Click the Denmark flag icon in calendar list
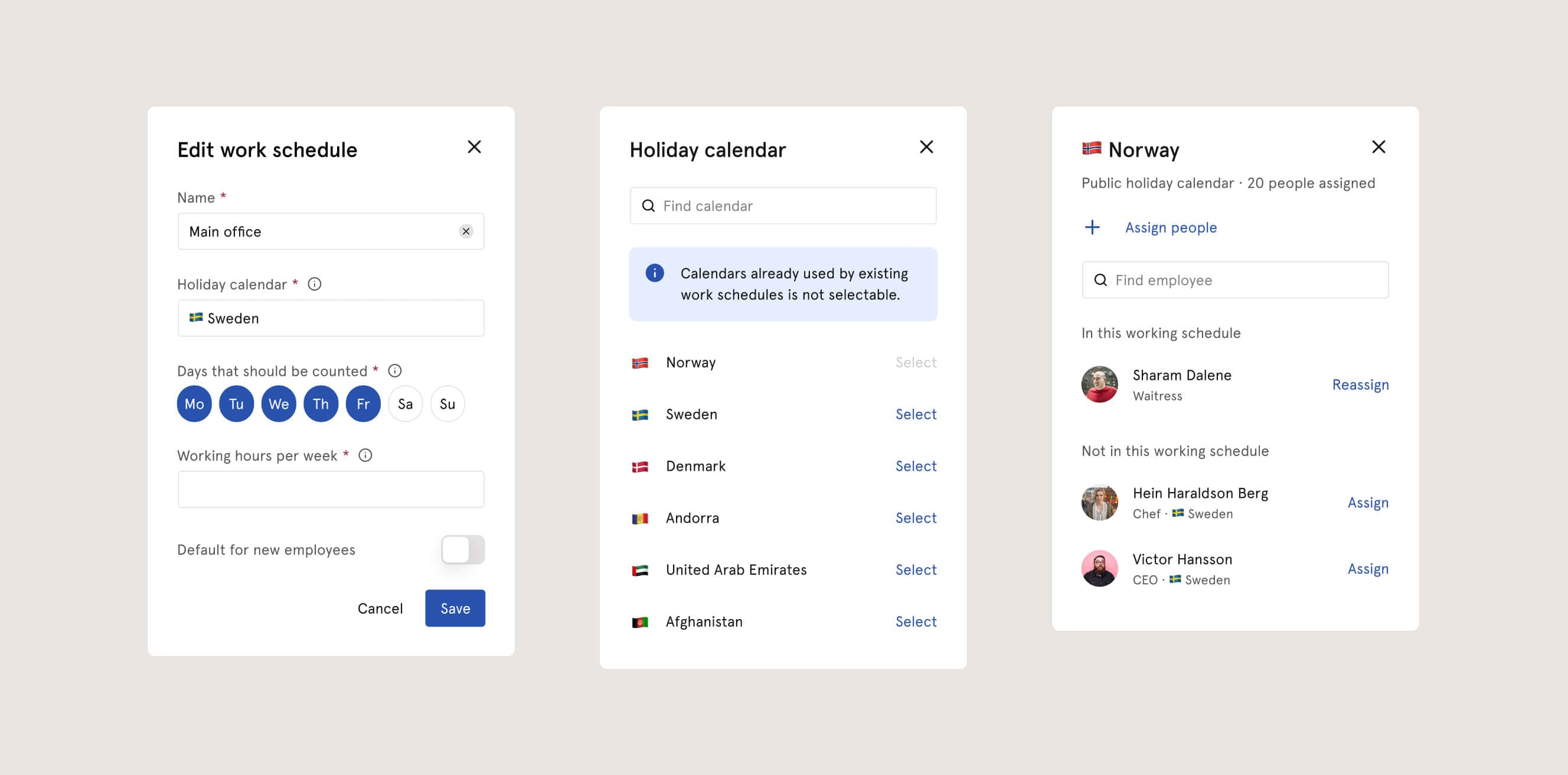1568x775 pixels. (x=640, y=465)
